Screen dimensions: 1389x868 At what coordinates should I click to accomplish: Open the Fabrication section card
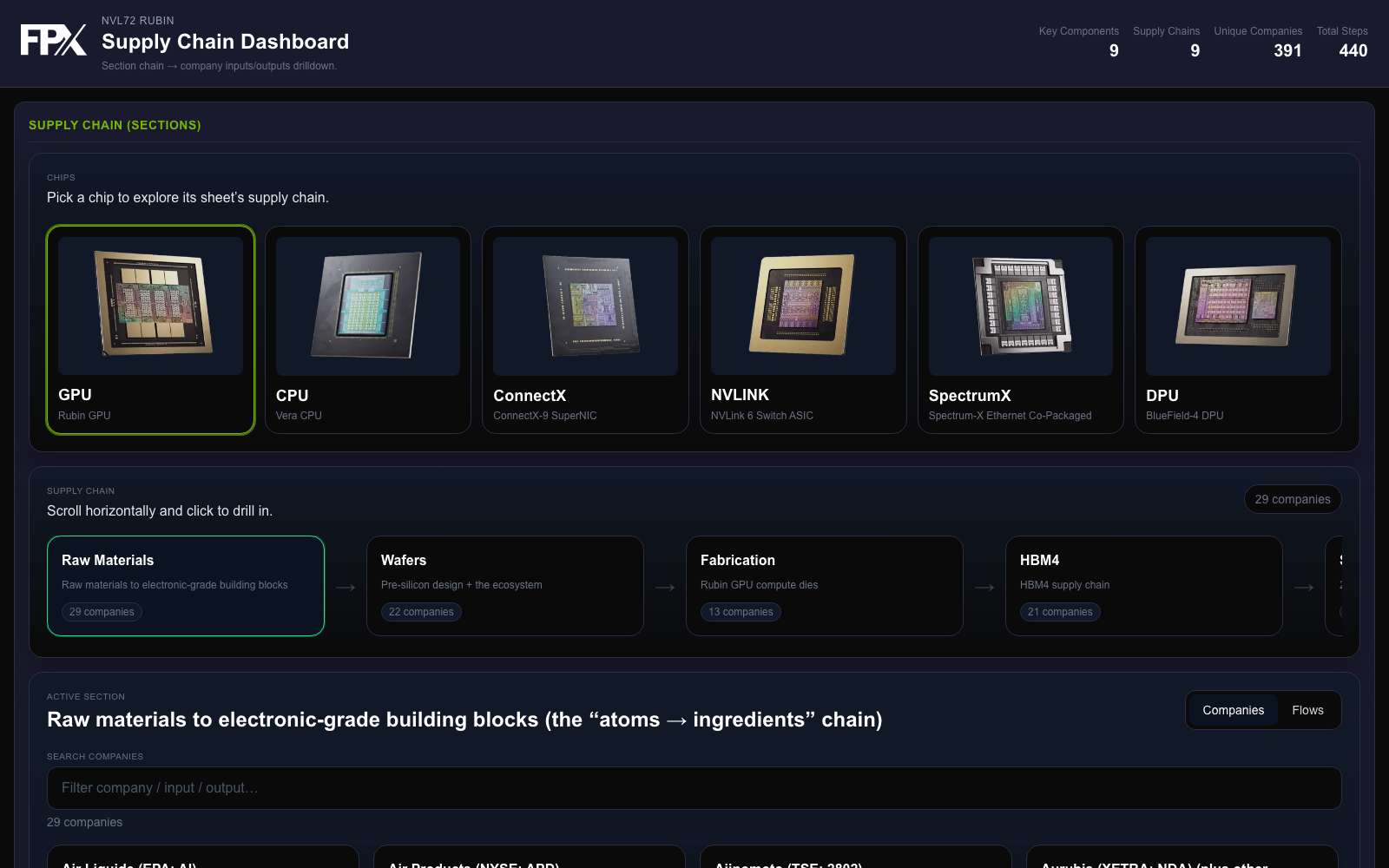825,586
